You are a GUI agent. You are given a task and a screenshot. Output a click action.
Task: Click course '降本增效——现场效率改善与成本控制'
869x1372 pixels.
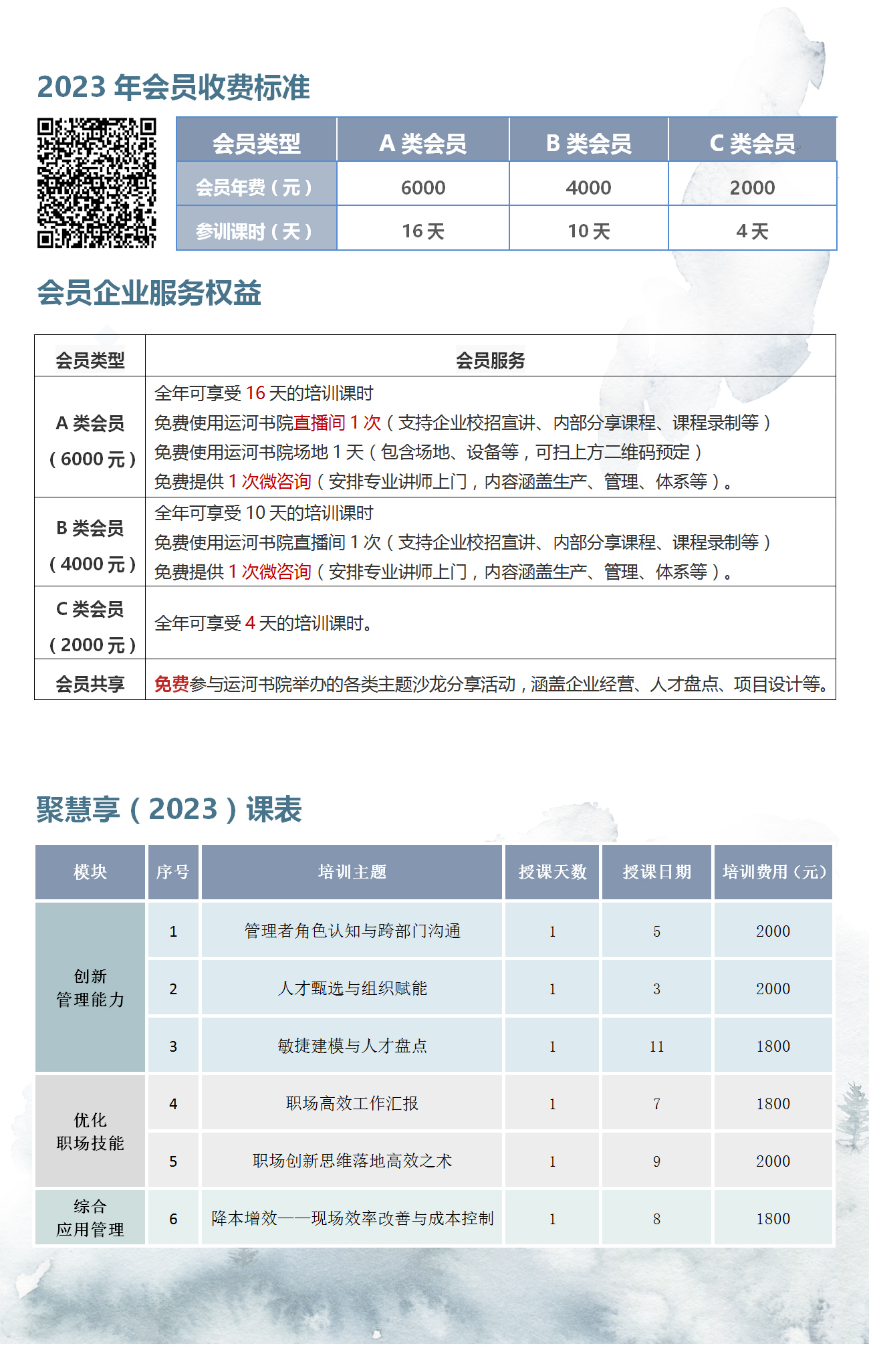point(352,1218)
